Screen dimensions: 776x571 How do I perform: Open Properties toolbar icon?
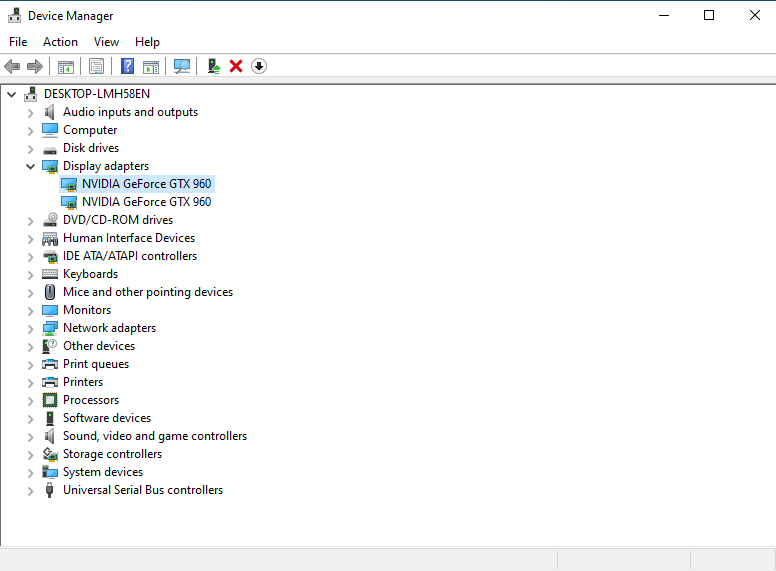tap(97, 66)
